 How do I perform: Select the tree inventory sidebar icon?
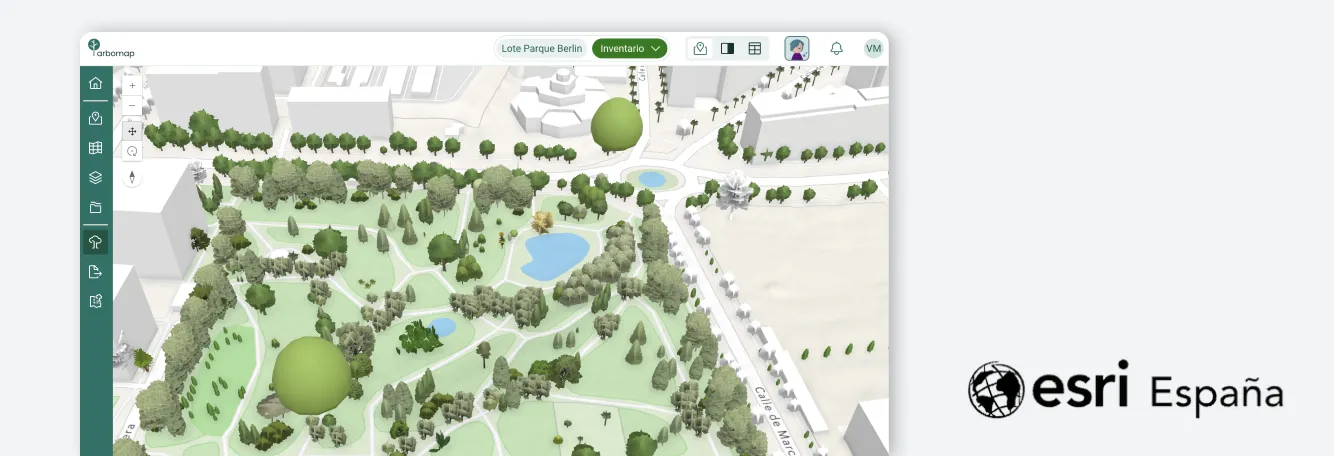(96, 242)
